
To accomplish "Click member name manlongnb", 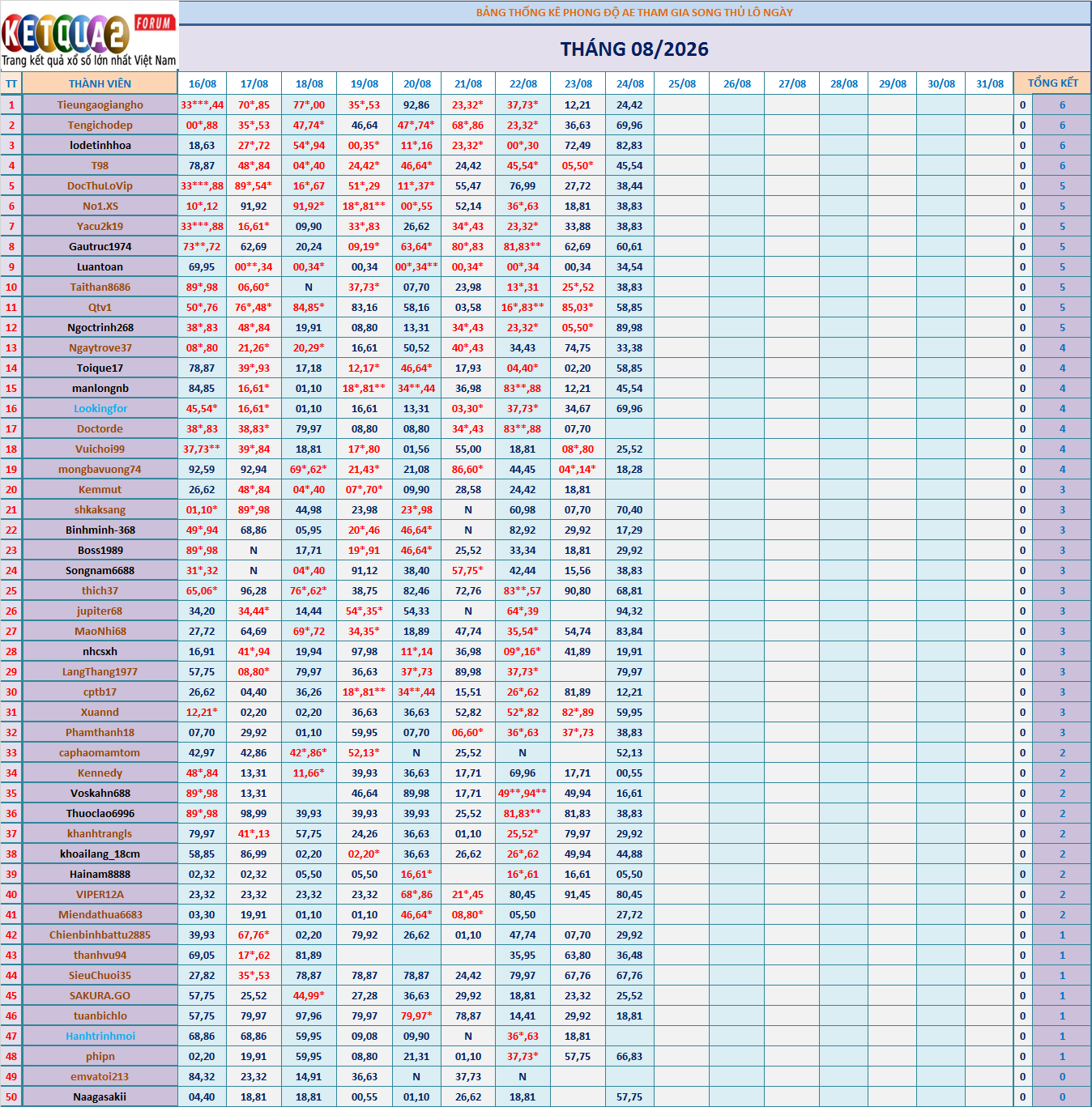I will [x=100, y=389].
